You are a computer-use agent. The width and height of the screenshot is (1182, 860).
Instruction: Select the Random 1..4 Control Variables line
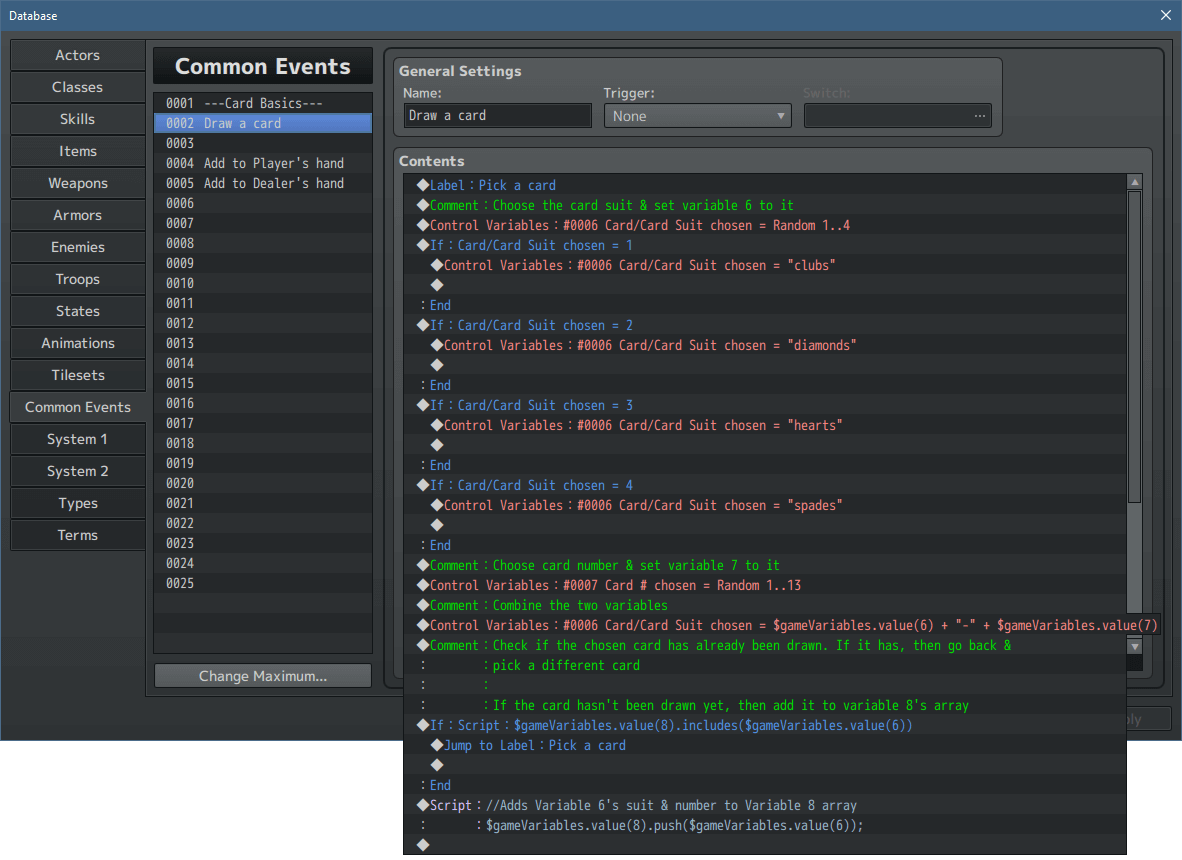coord(640,225)
